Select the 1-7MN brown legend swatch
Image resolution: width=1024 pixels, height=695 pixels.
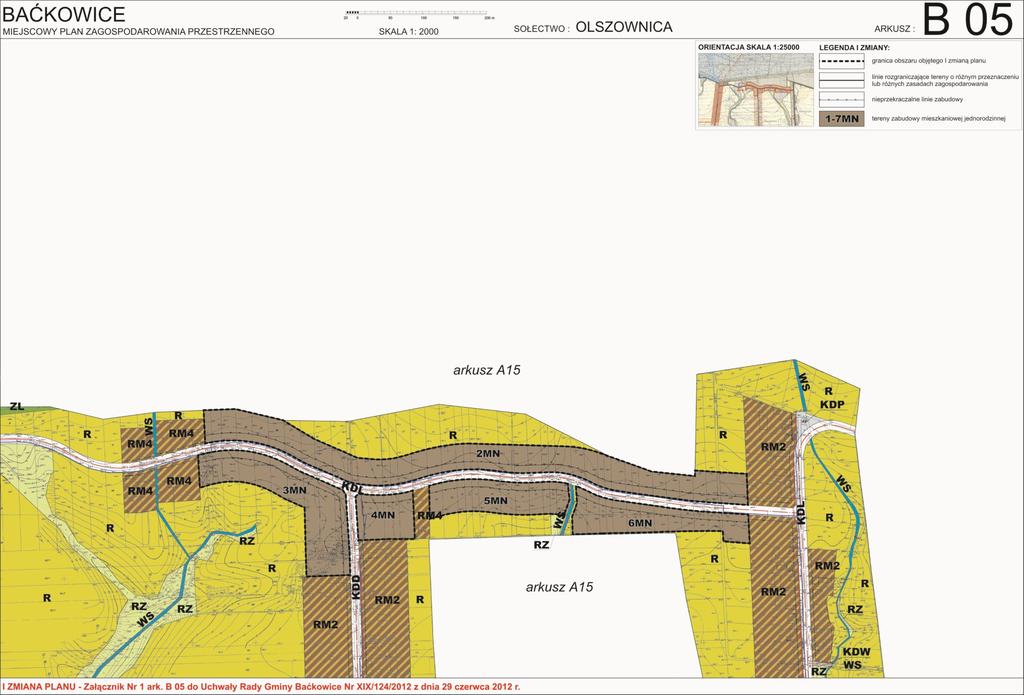pos(842,119)
